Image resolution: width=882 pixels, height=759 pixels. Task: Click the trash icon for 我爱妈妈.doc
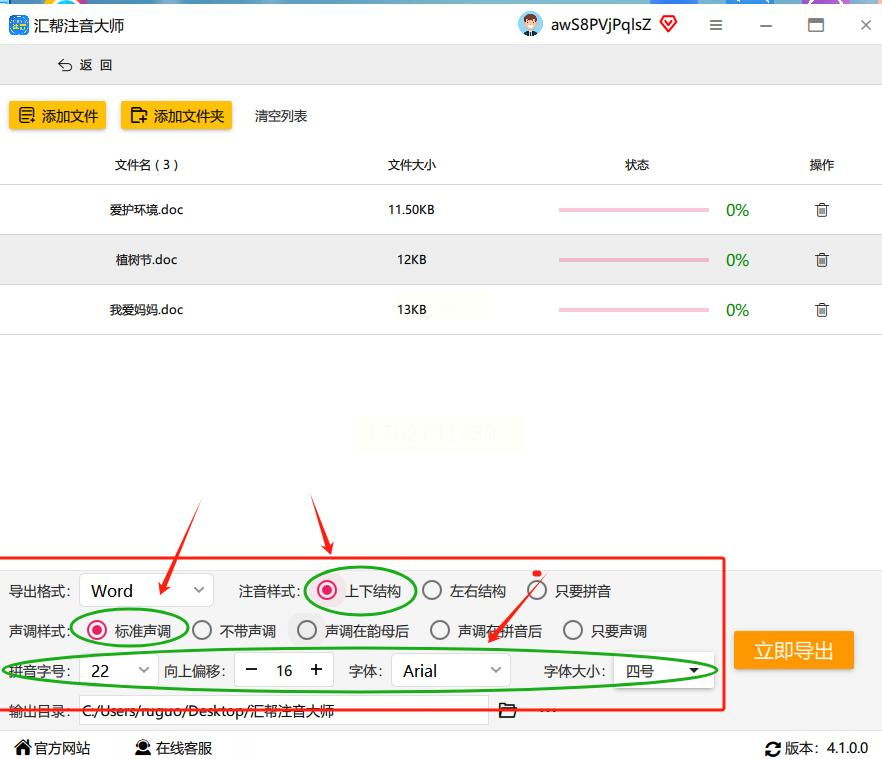click(x=821, y=310)
